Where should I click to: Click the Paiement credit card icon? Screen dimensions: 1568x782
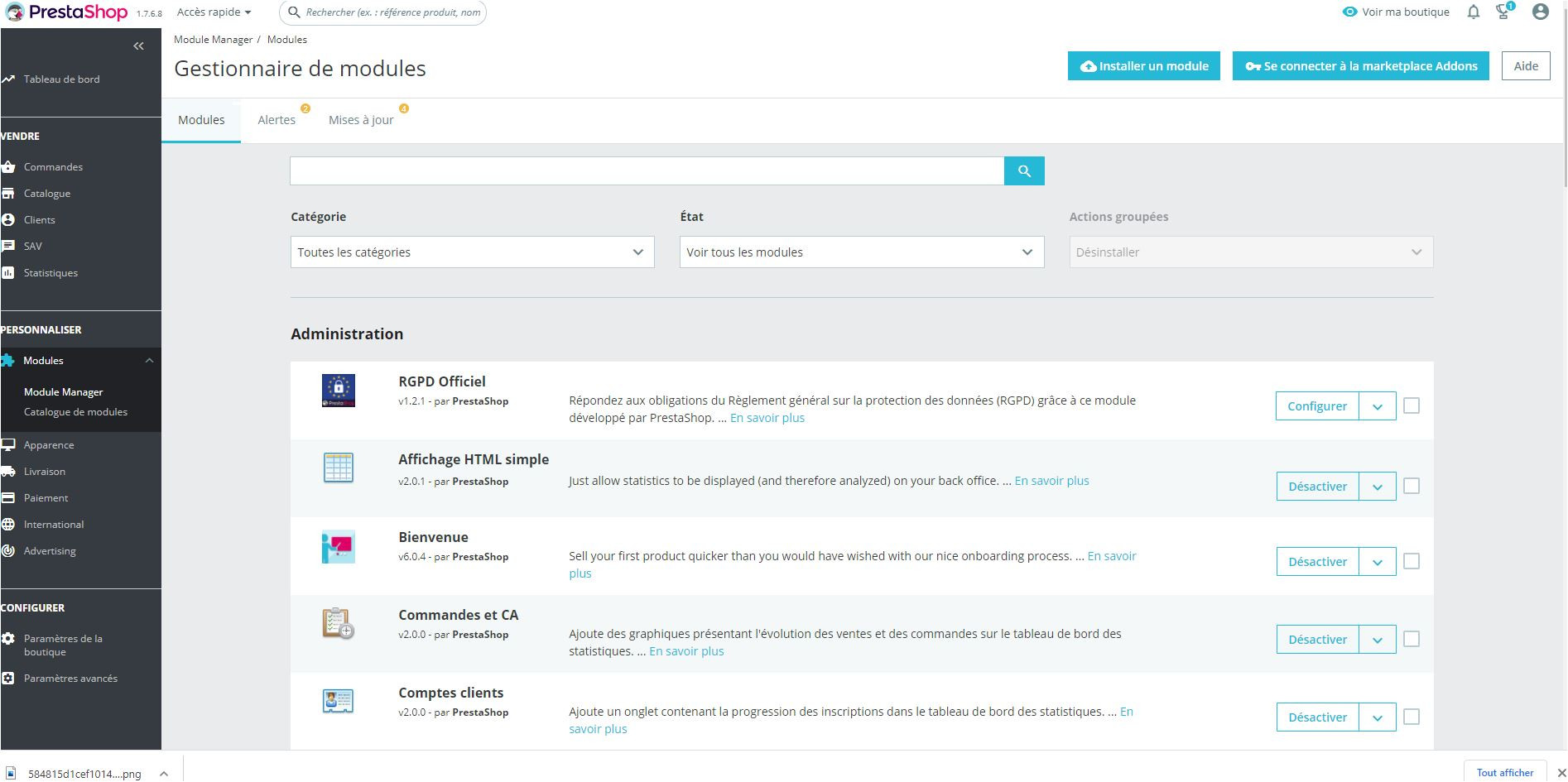(8, 498)
